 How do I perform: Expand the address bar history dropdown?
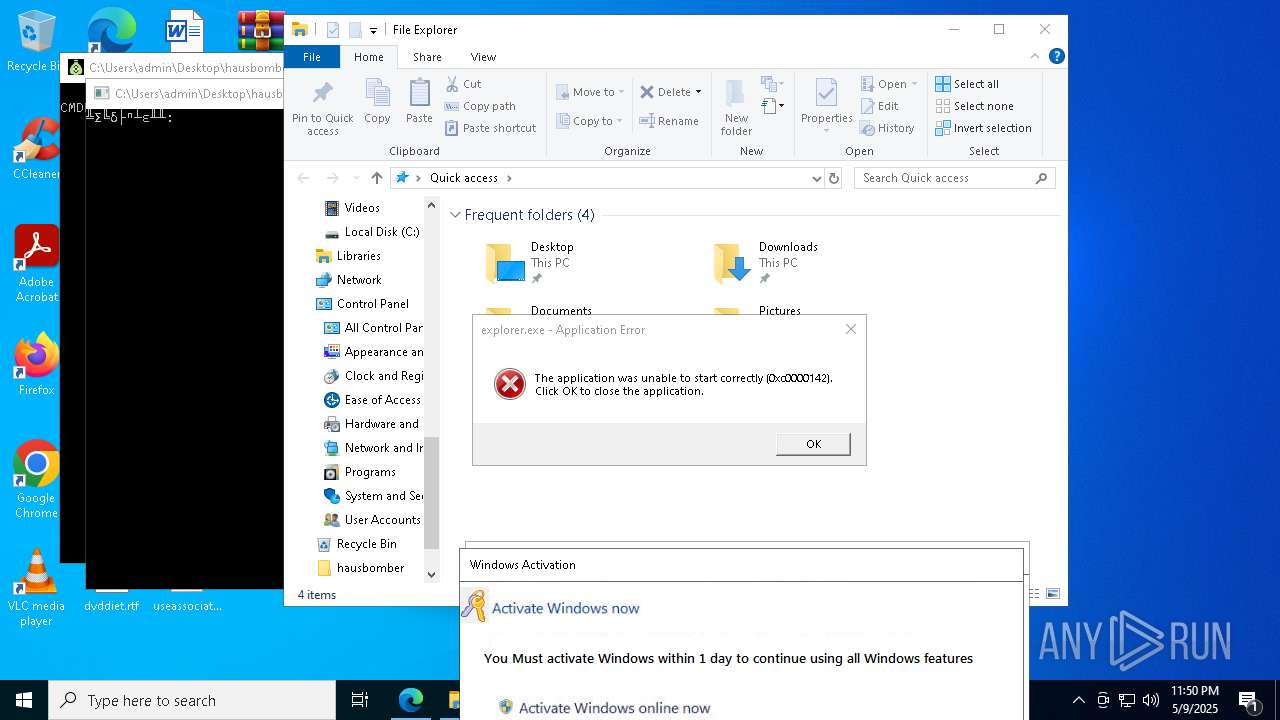816,178
